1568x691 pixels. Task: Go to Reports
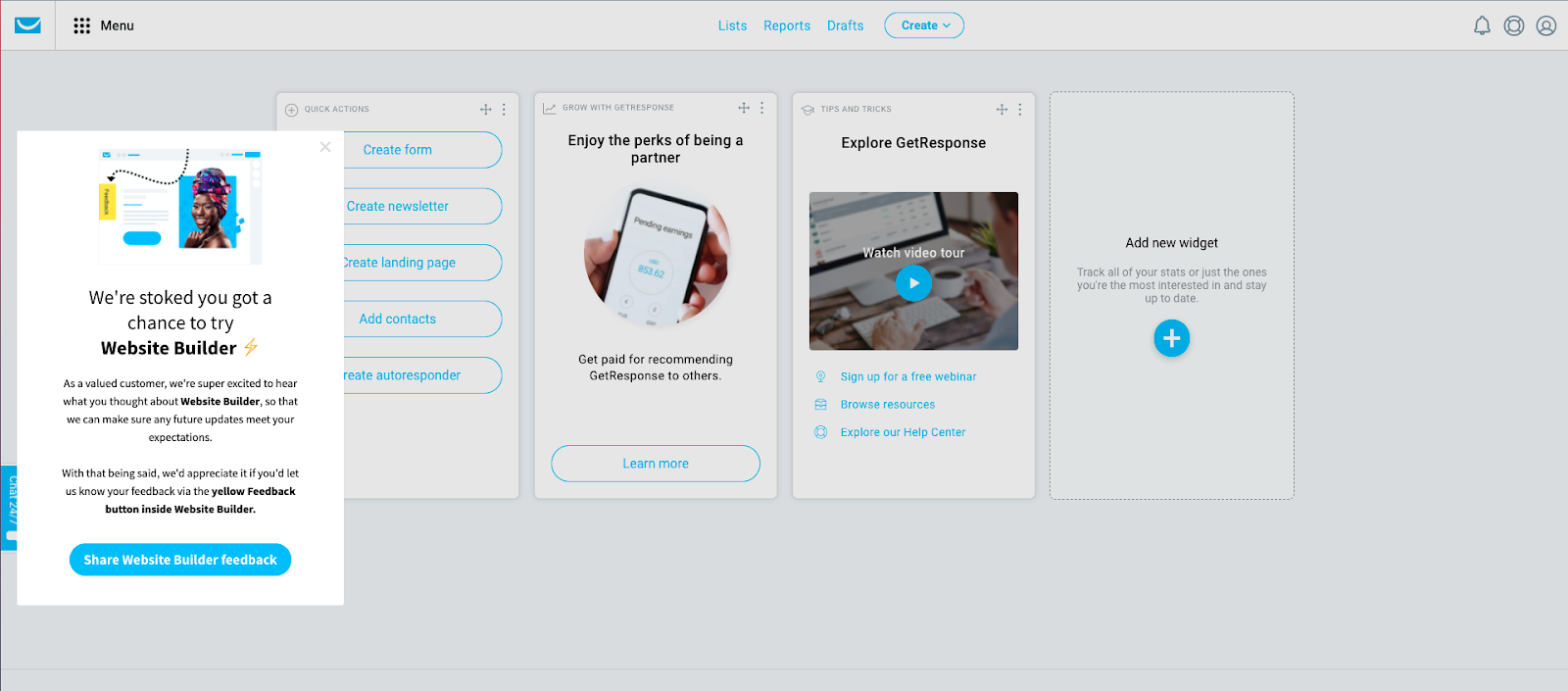click(x=787, y=25)
